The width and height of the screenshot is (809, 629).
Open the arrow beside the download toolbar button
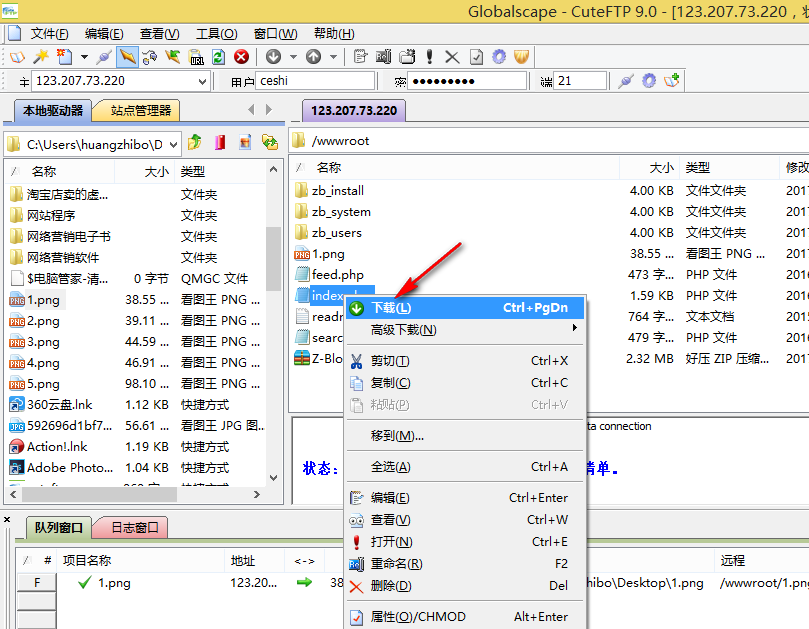coord(291,57)
